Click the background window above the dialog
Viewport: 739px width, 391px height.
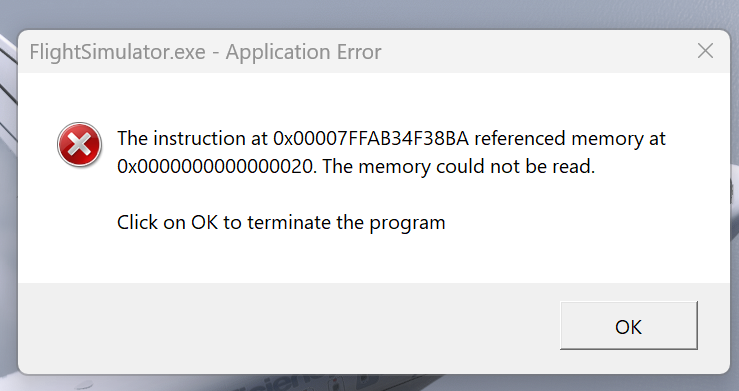coord(370,13)
